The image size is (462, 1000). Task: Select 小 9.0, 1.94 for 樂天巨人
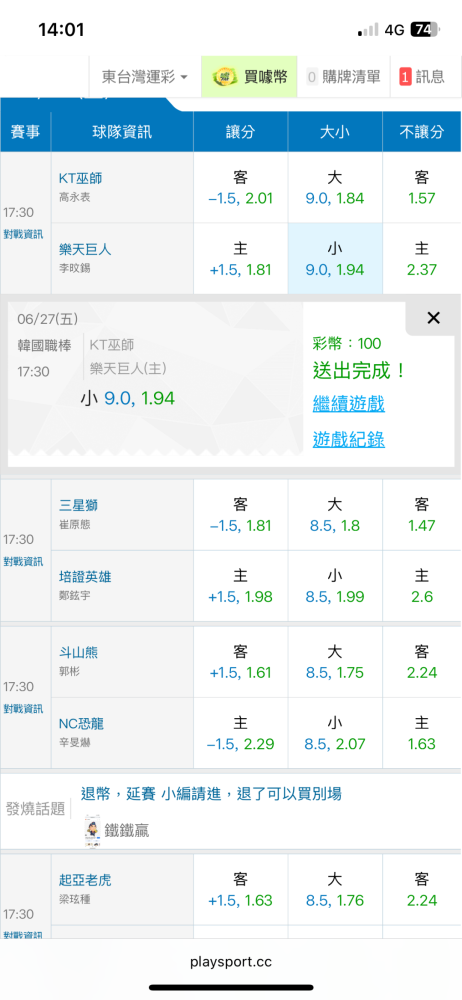click(x=335, y=259)
